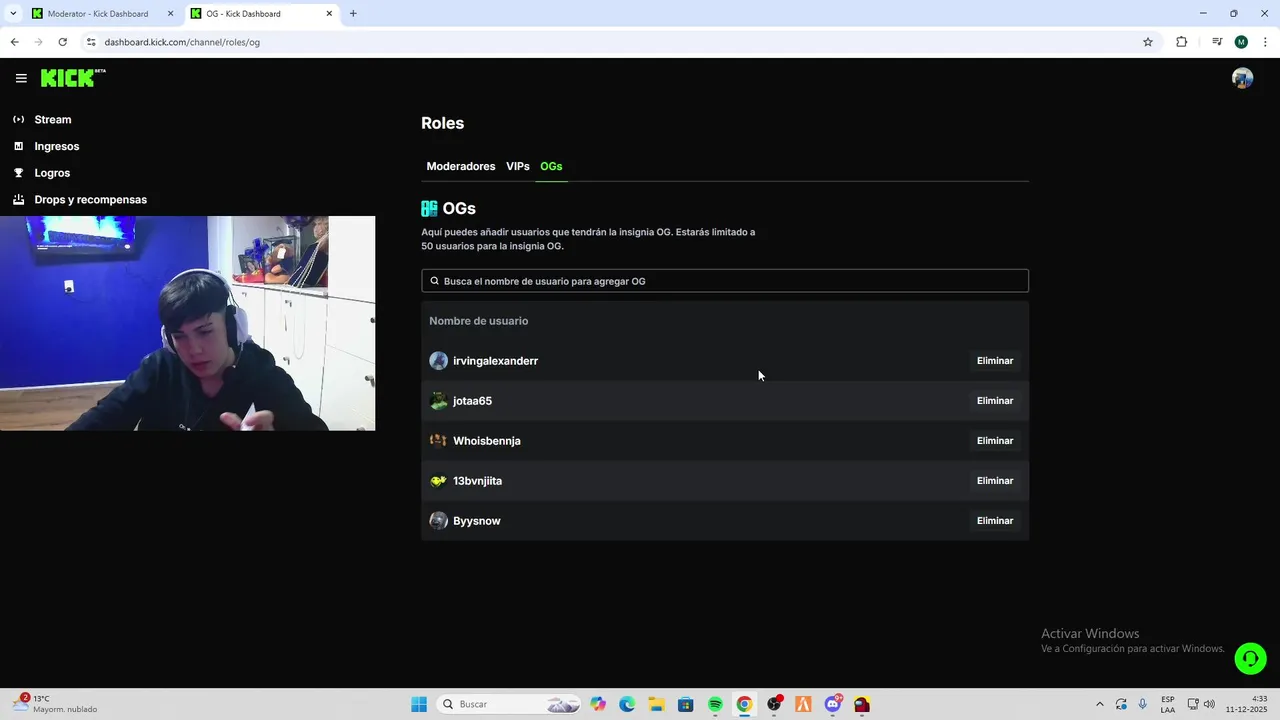Open Drops y recompensas section
This screenshot has height=720, width=1280.
pos(90,199)
